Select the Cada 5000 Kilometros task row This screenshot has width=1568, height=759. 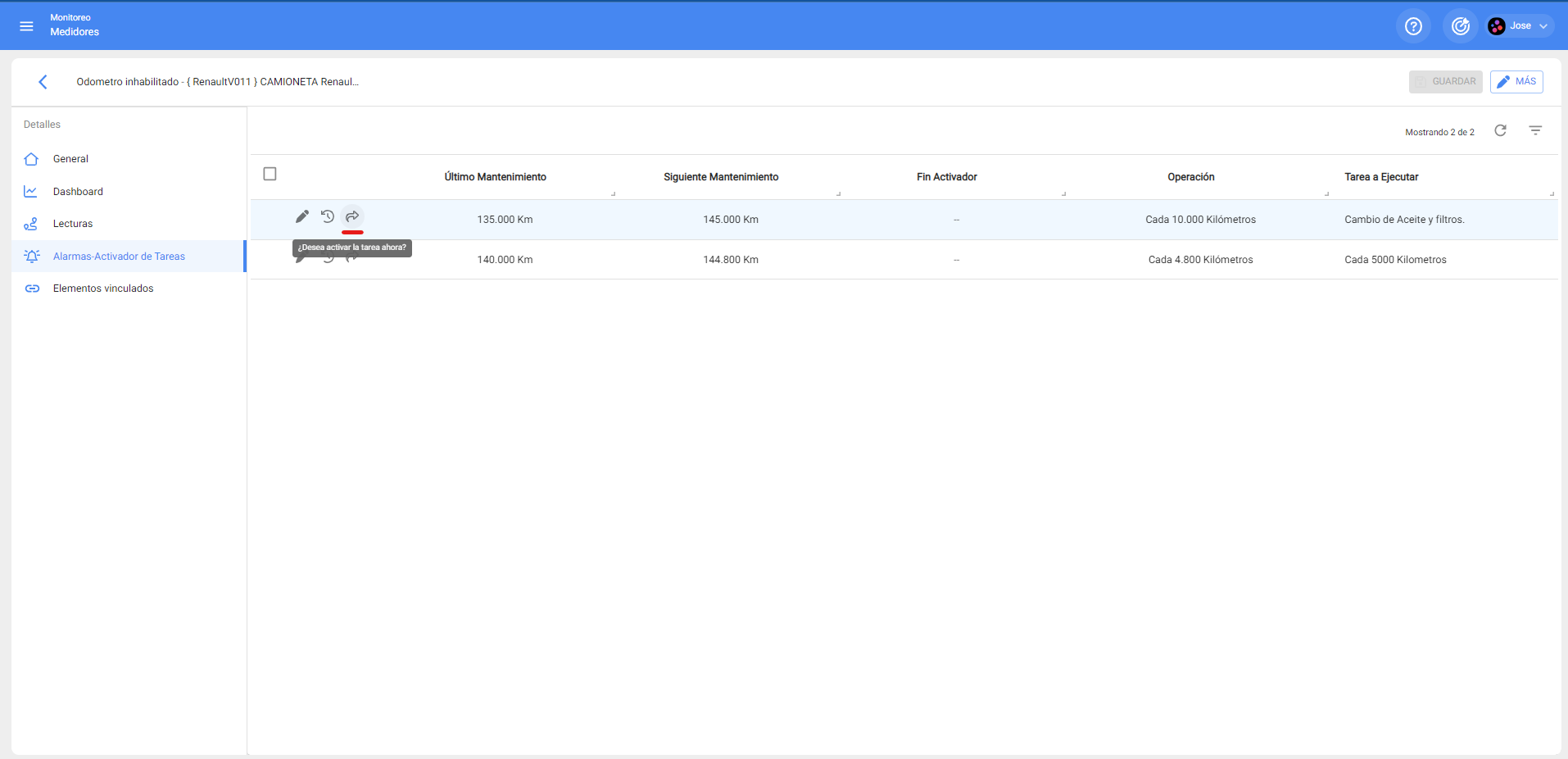(1395, 260)
